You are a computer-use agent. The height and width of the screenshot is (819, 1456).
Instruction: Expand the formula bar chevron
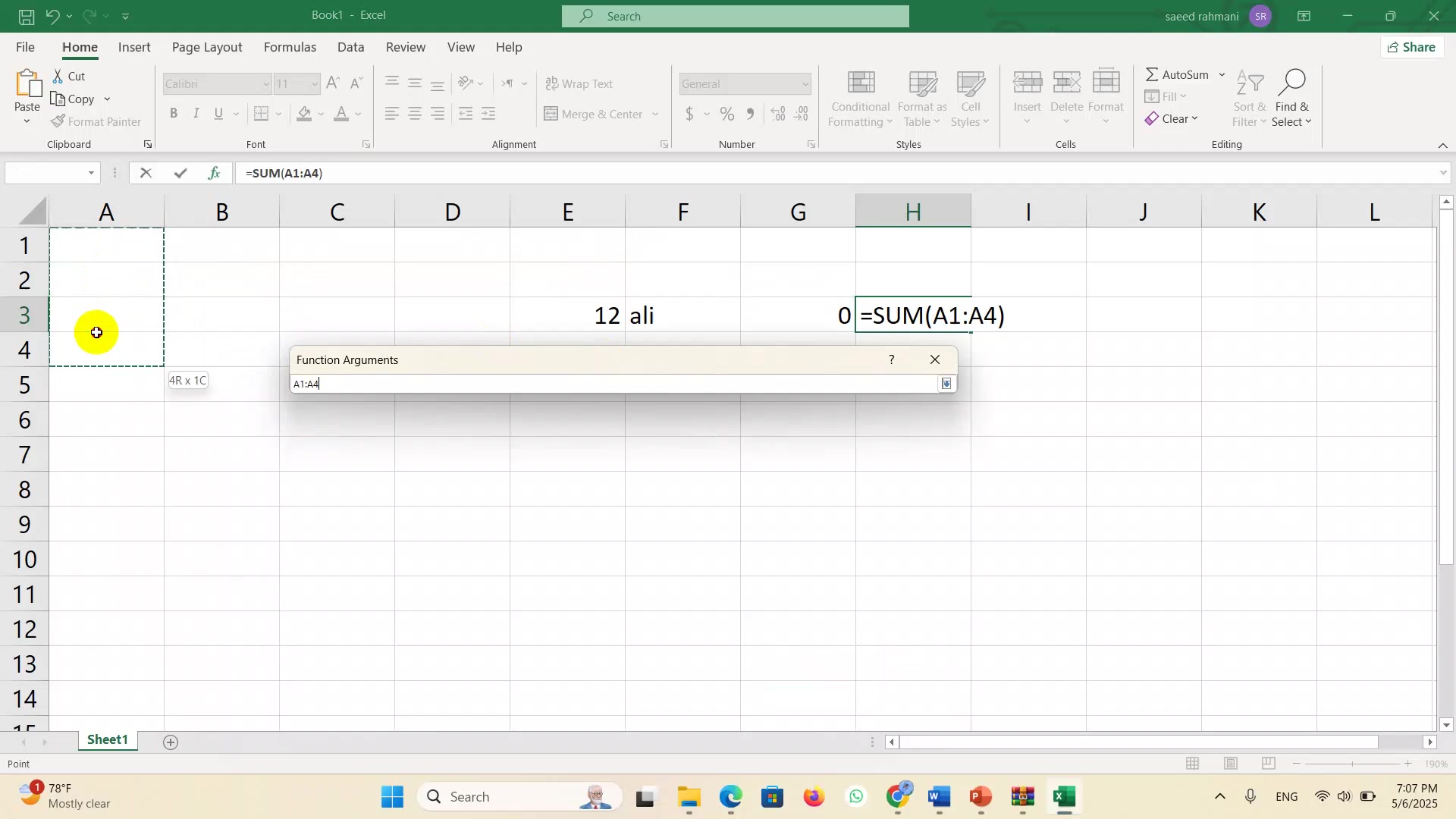click(1442, 174)
